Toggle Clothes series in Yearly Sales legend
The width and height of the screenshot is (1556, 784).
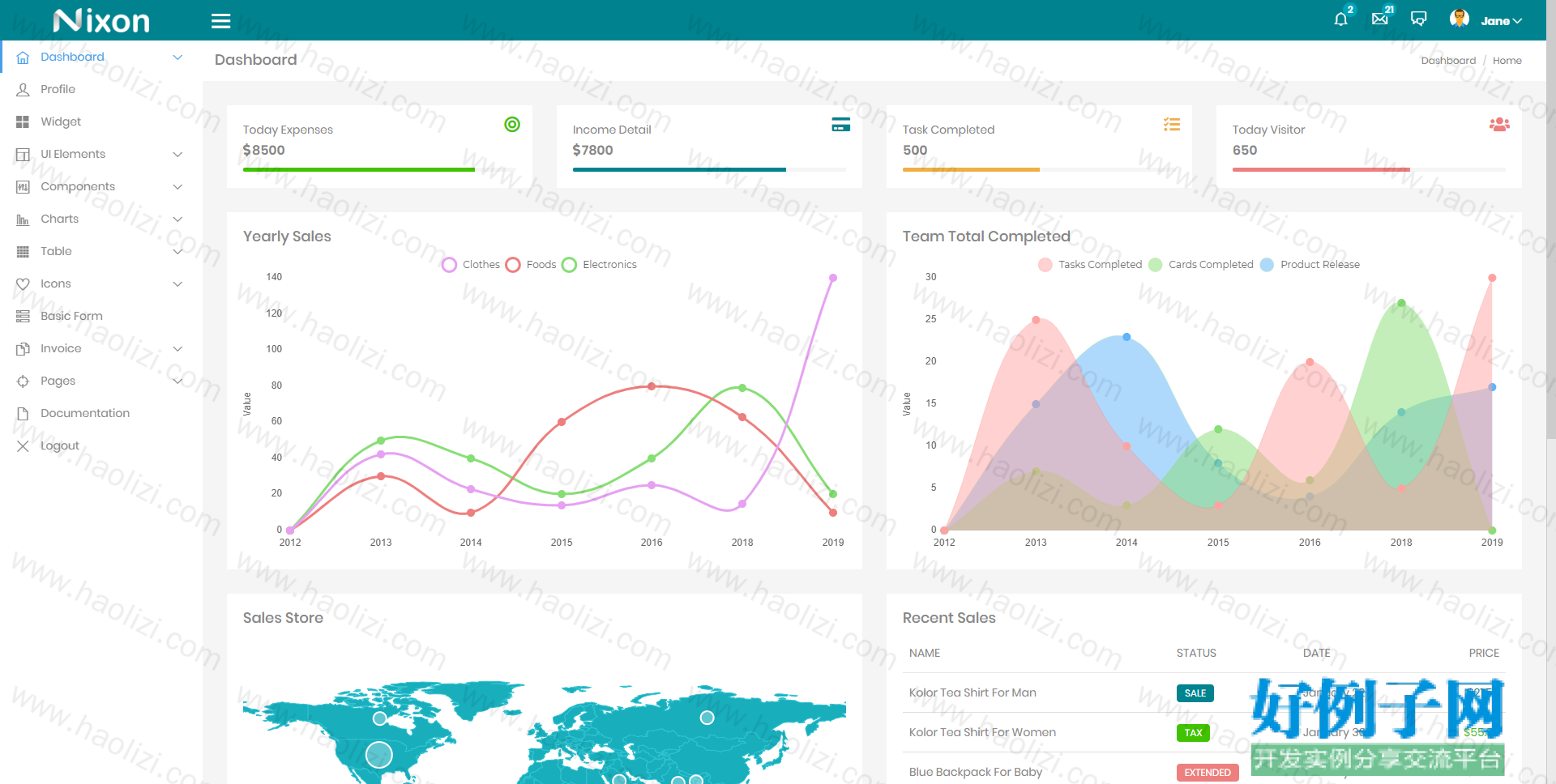[x=471, y=265]
